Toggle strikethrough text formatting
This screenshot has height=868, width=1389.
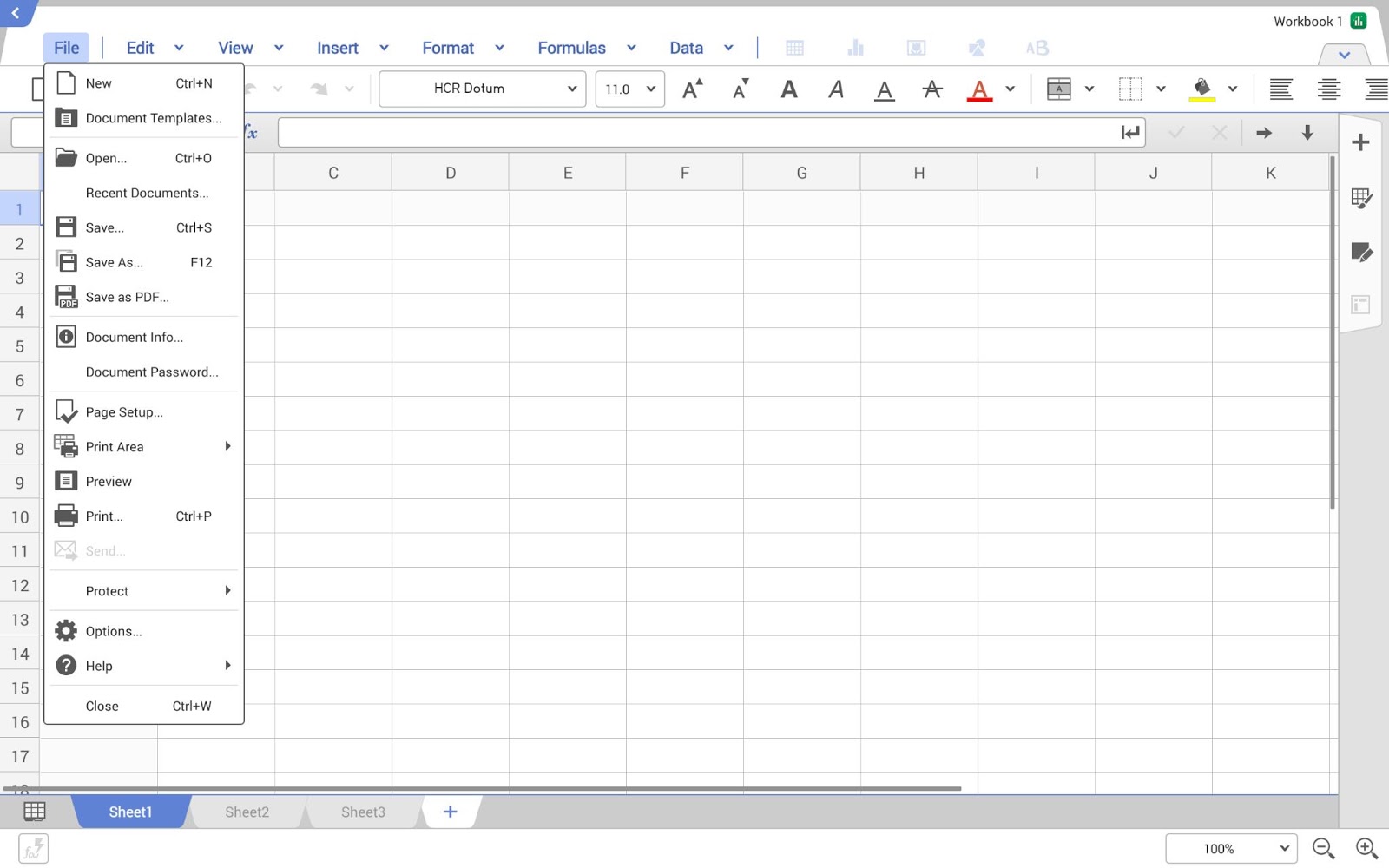(932, 89)
